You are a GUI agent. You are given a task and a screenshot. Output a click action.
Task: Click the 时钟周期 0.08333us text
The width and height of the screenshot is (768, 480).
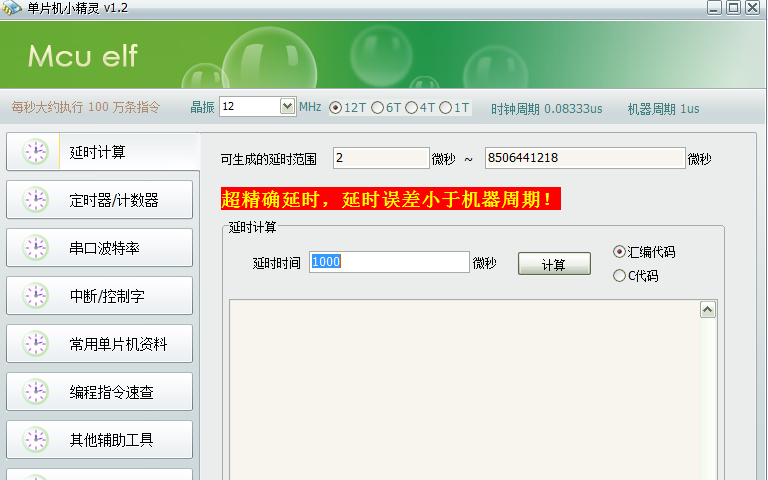547,109
